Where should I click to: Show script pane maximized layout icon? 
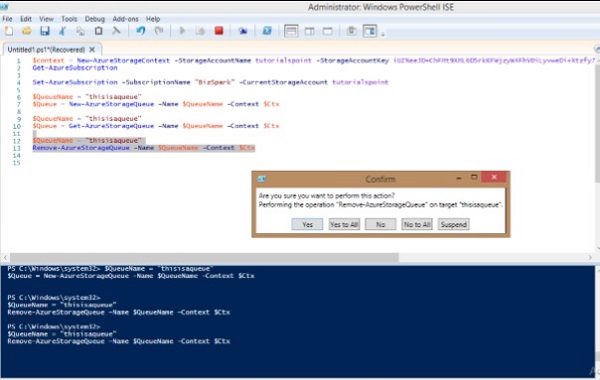[328, 31]
